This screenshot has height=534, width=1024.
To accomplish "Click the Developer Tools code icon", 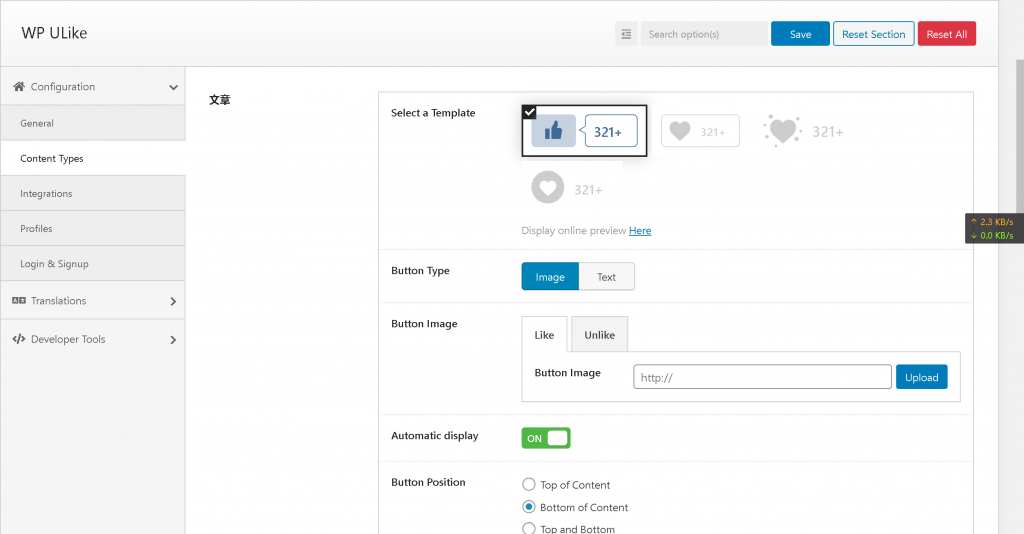I will [x=19, y=340].
